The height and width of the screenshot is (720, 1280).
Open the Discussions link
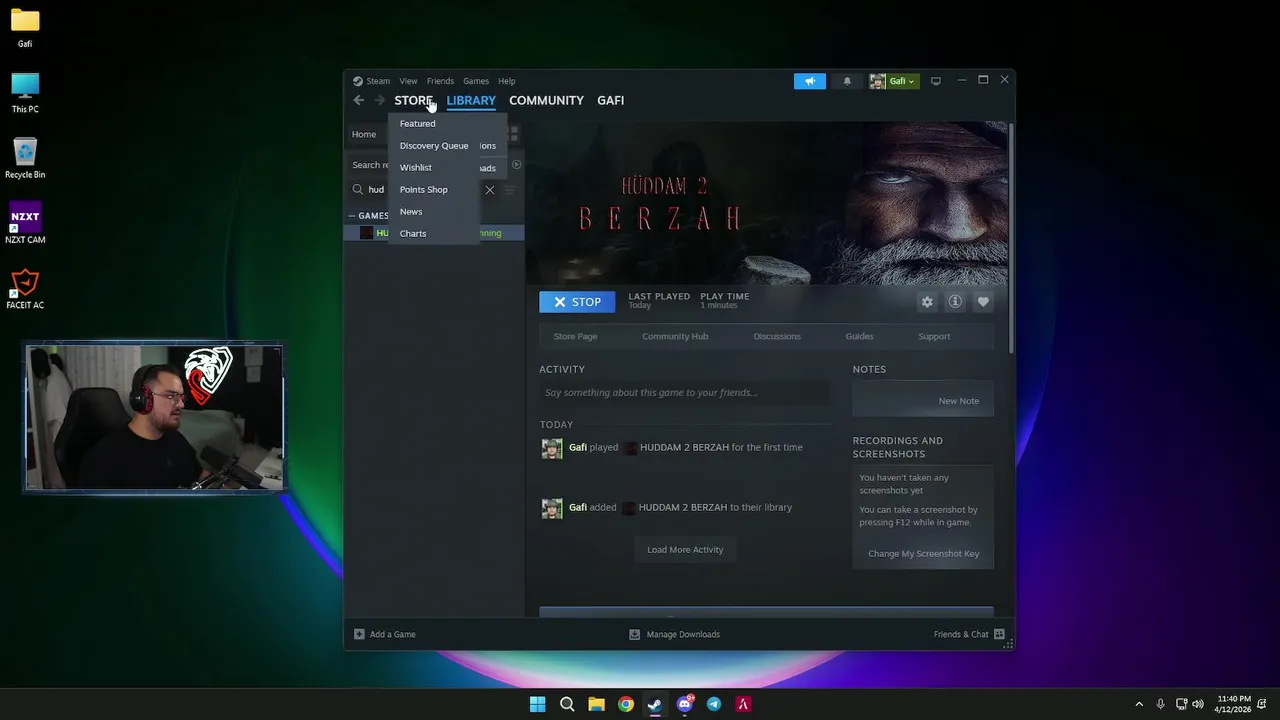pos(777,337)
